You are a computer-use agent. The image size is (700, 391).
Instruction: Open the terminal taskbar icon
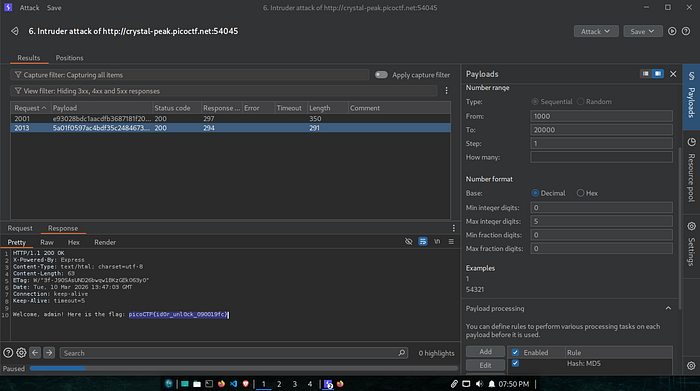click(209, 384)
